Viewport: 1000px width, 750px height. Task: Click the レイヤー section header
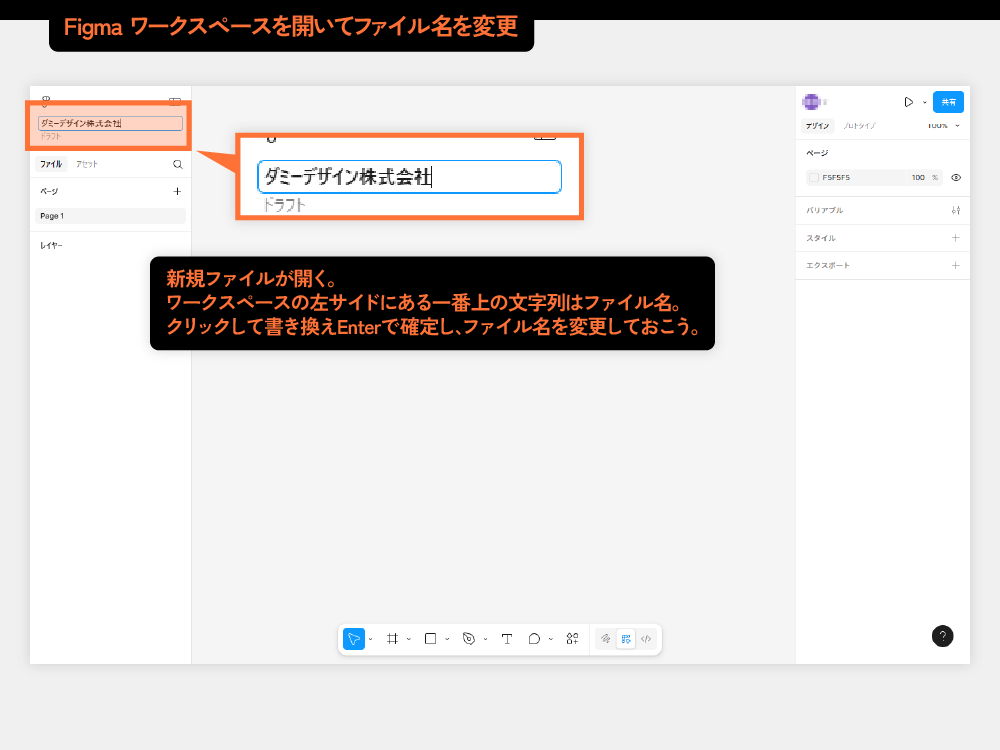click(51, 246)
